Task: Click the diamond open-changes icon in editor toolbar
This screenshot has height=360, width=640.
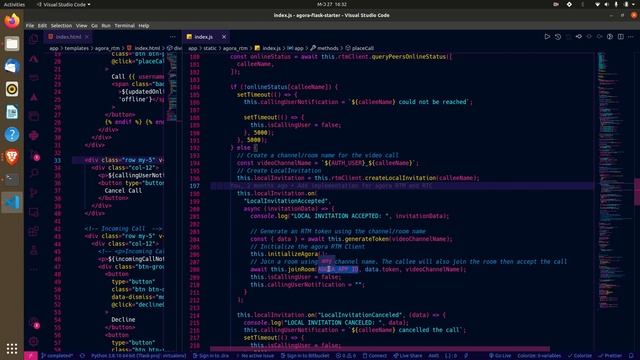Action: pos(578,37)
